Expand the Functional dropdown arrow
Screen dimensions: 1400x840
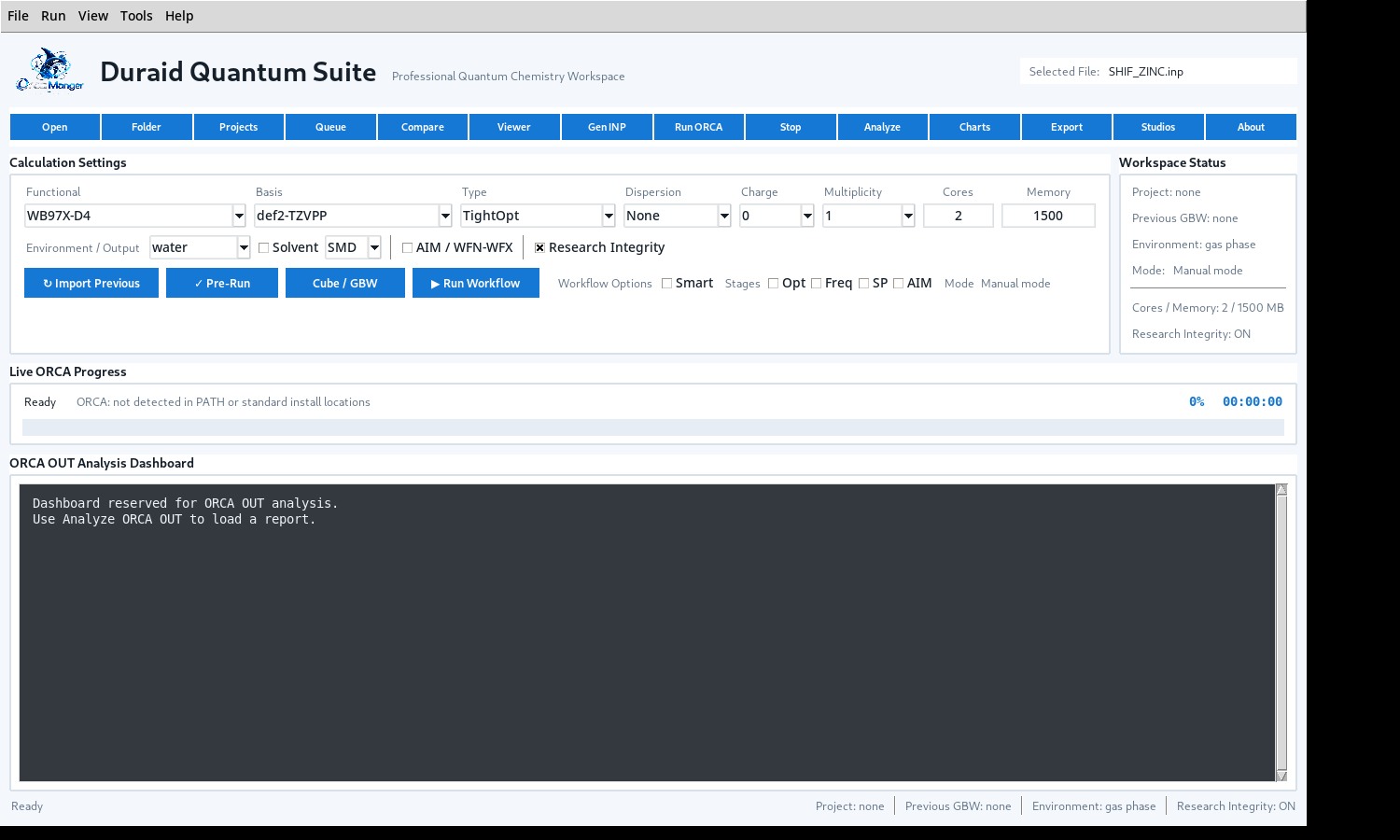tap(239, 216)
